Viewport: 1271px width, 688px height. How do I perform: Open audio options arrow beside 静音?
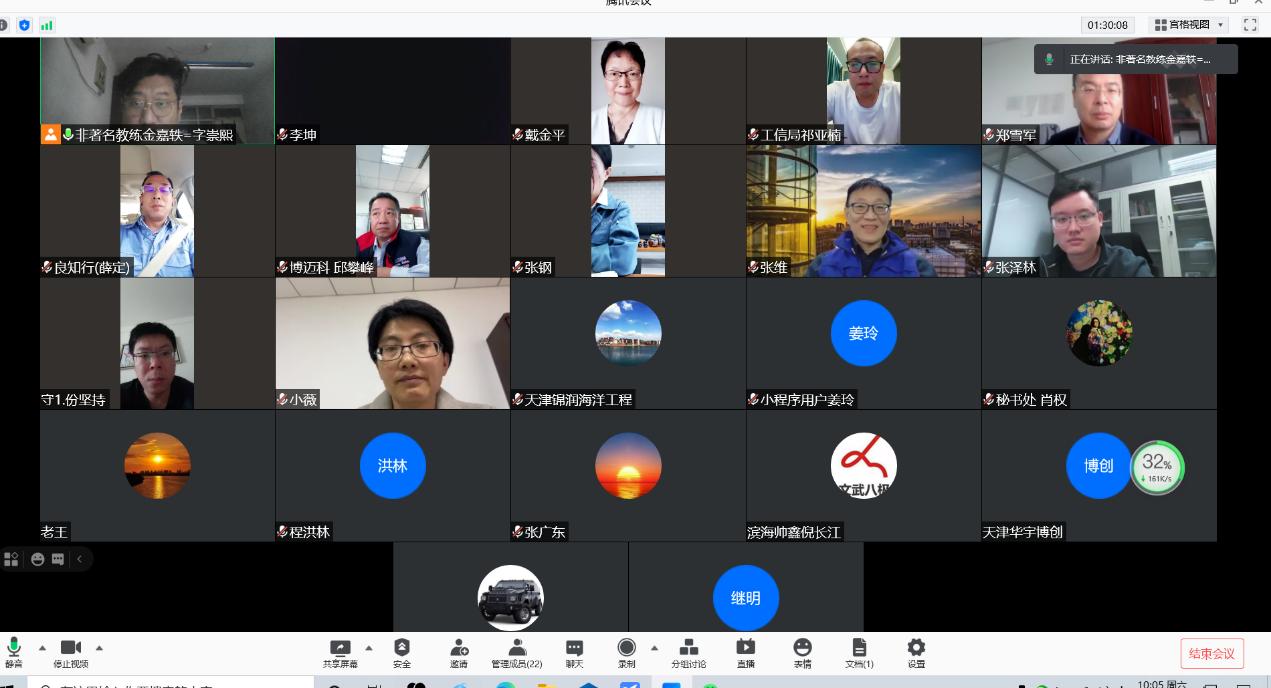coord(42,647)
